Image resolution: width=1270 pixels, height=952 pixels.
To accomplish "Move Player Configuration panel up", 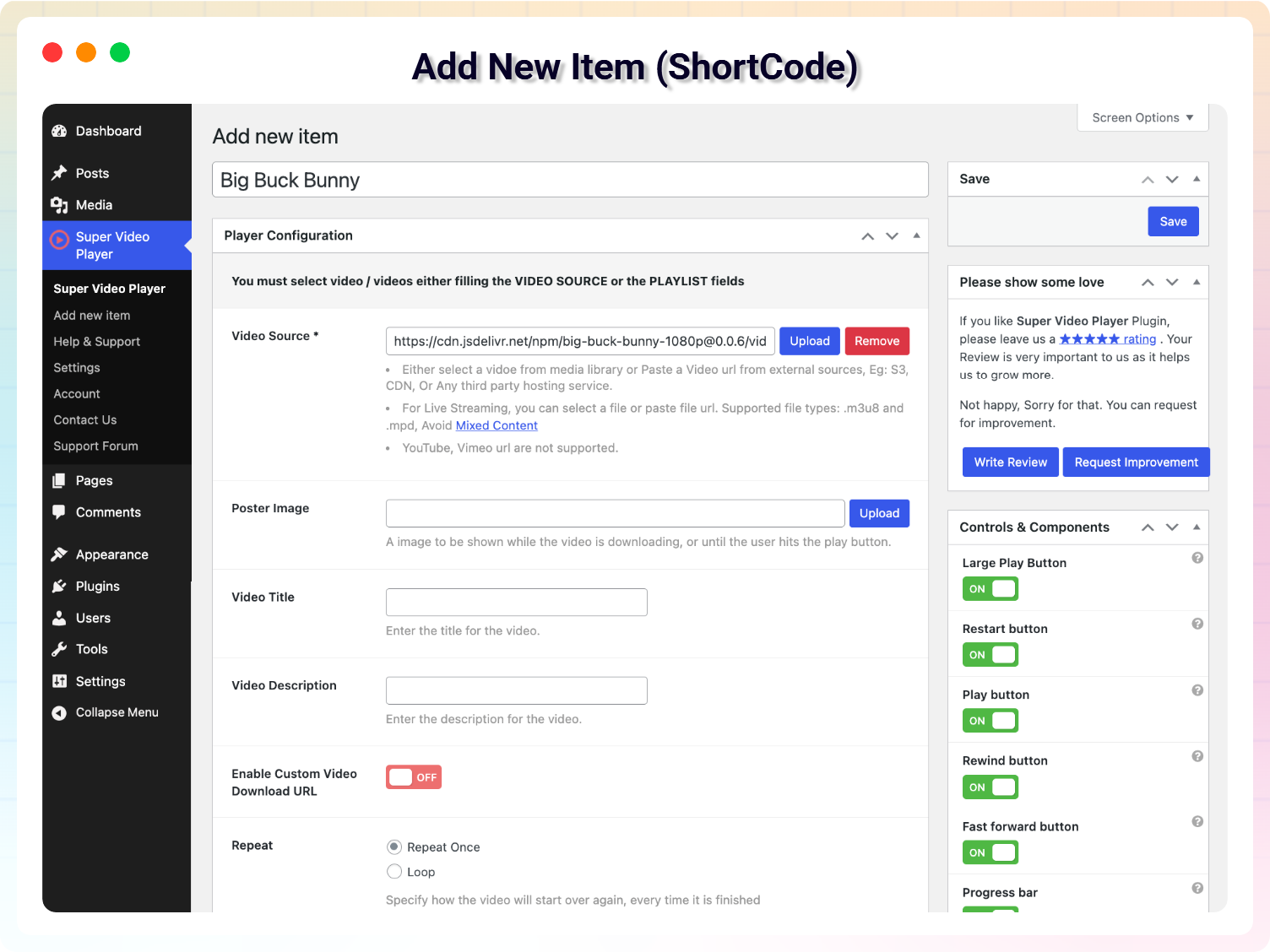I will pyautogui.click(x=867, y=236).
